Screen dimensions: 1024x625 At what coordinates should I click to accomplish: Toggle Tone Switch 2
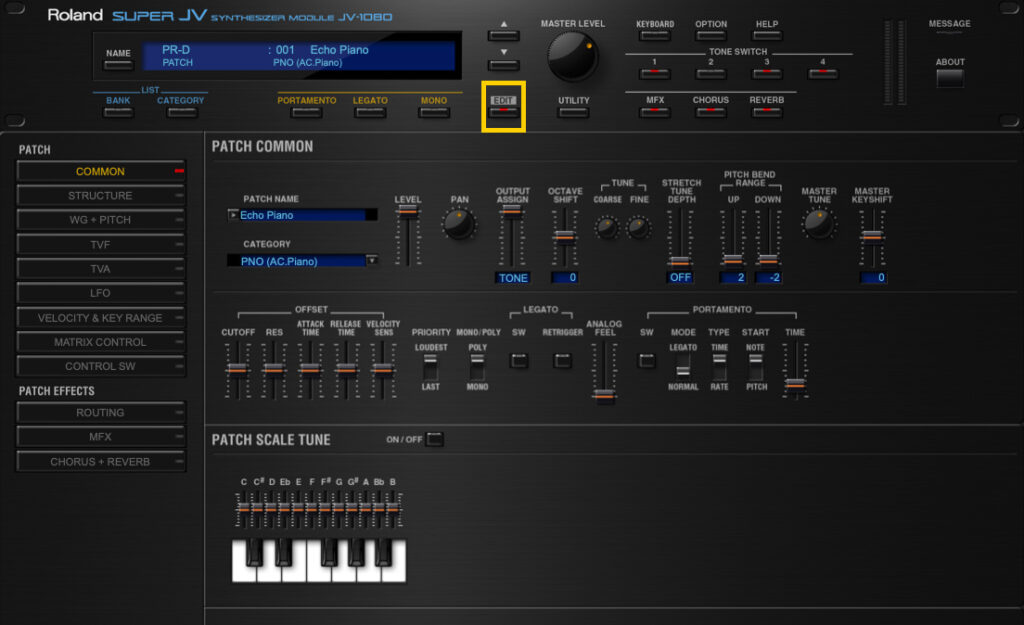coord(711,73)
